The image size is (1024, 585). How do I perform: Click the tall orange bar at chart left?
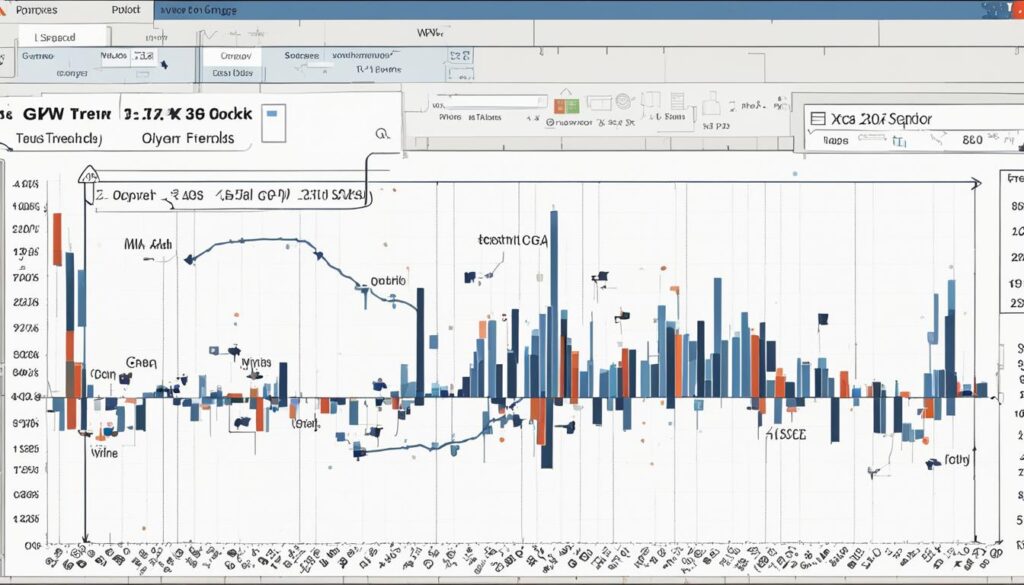[x=58, y=240]
